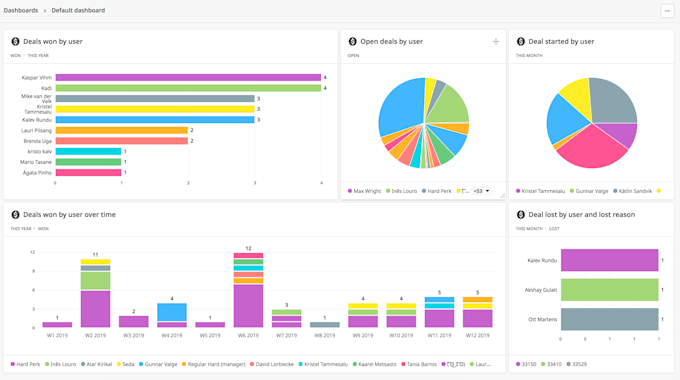Viewport: 680px width, 380px height.
Task: Open the Deal lost by user and lost reason title
Action: click(582, 215)
